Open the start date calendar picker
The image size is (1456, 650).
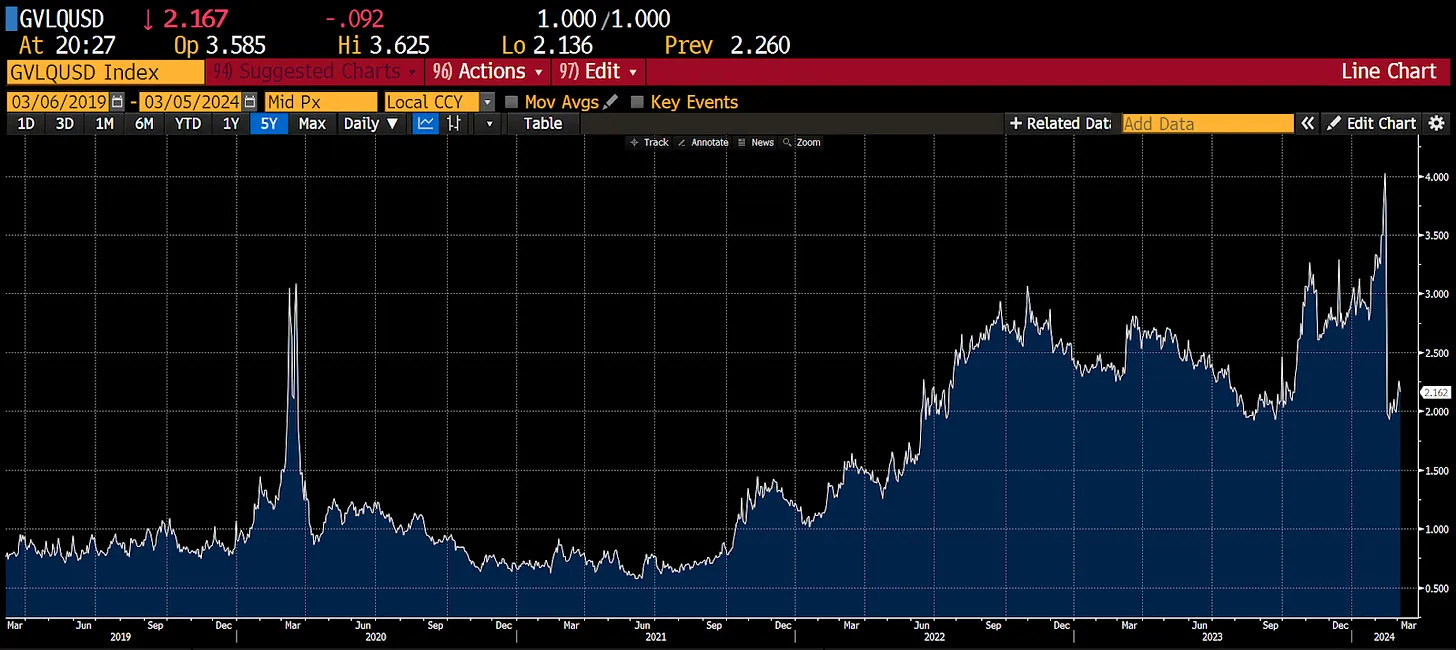click(118, 102)
